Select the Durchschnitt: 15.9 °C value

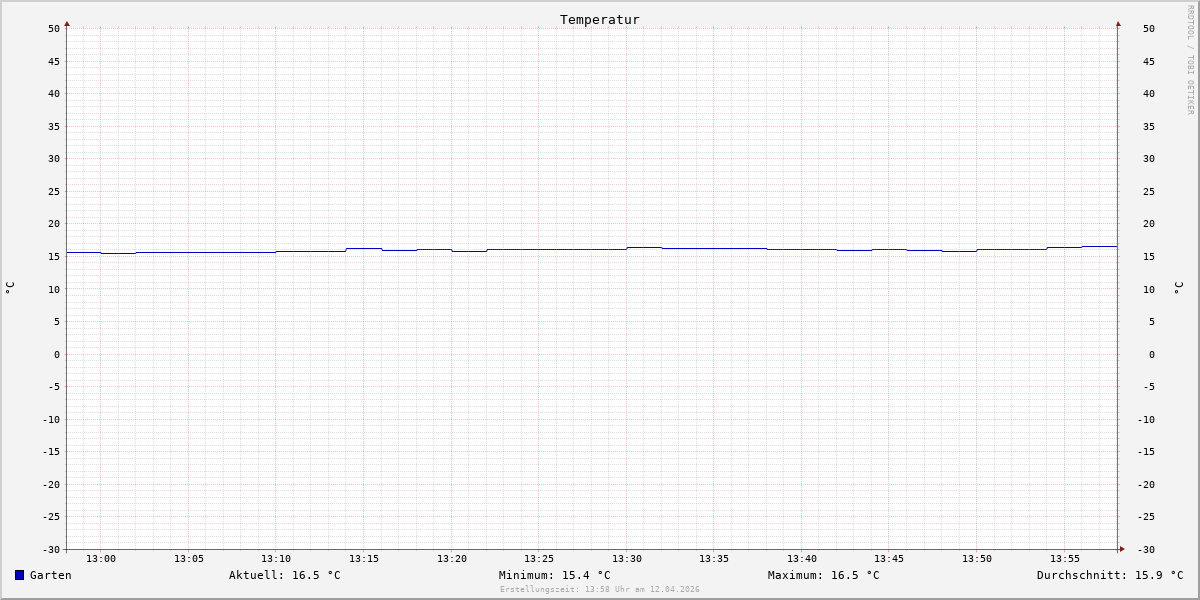point(1110,575)
